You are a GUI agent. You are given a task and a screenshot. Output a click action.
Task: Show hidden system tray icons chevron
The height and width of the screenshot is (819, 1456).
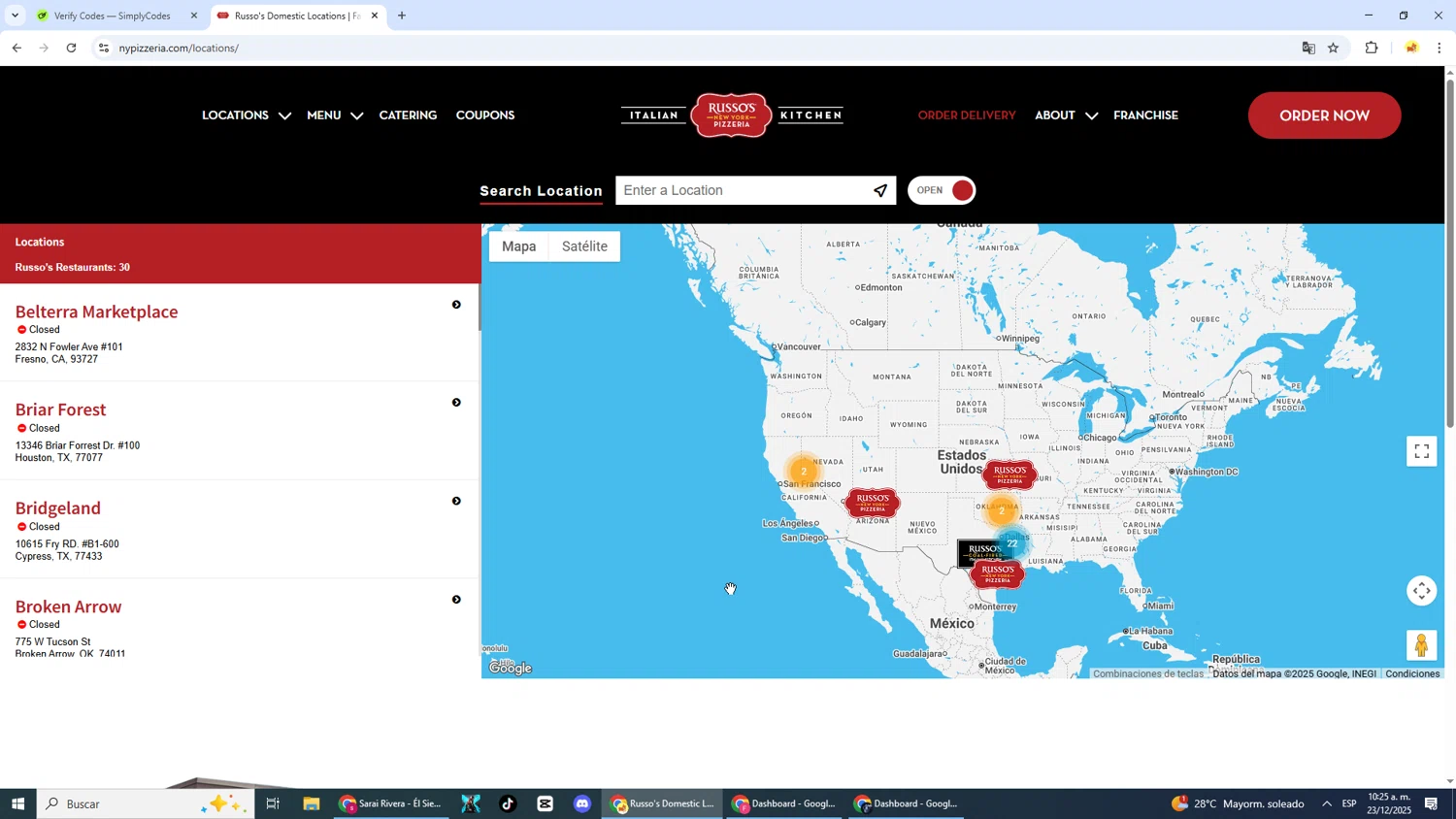point(1327,803)
